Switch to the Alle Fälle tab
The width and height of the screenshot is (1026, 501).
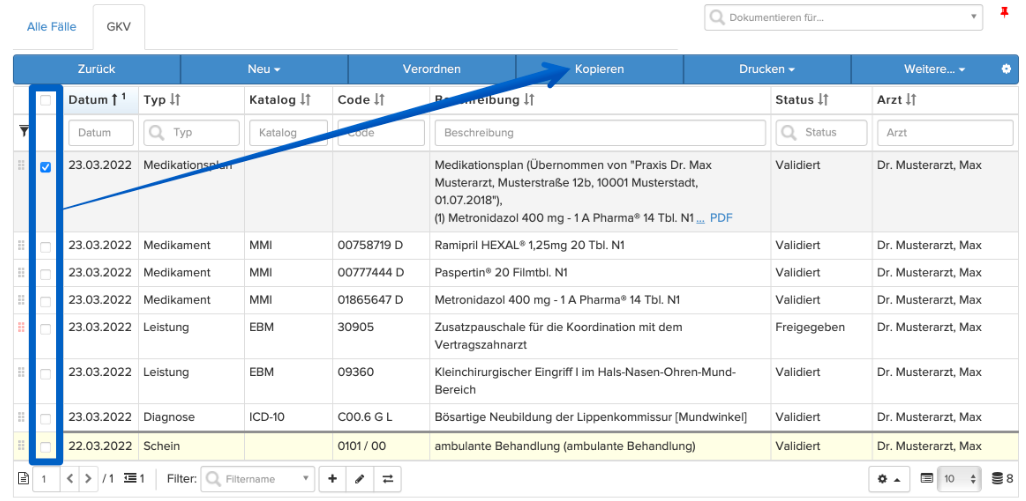52,27
